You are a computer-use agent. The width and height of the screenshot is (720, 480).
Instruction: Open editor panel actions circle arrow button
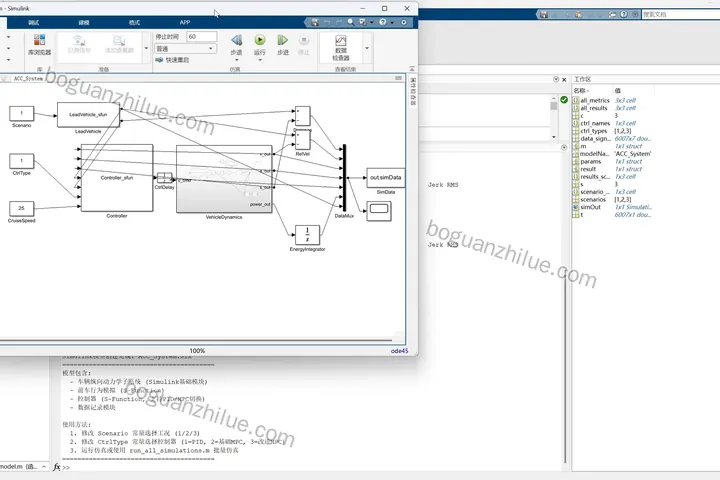tap(556, 79)
